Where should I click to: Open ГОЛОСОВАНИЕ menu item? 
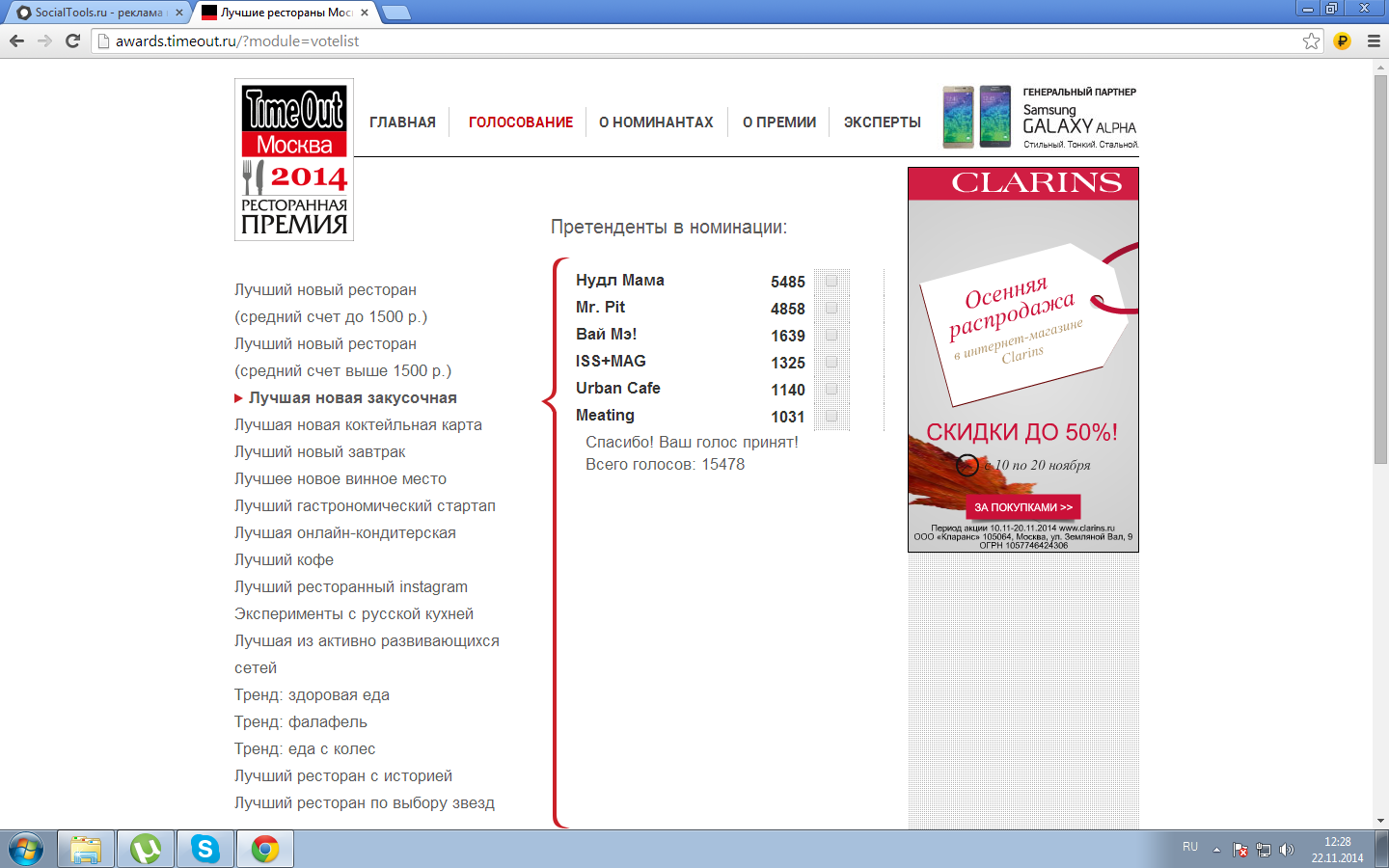521,122
